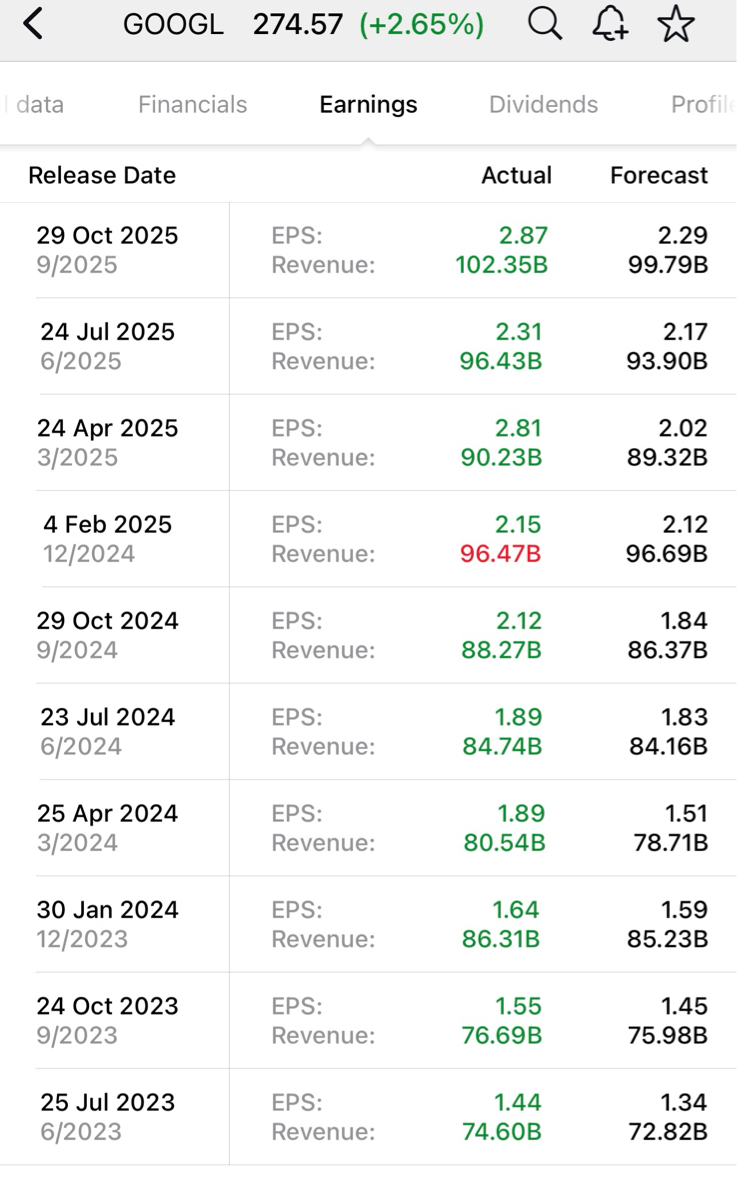
Task: Select the Earnings tab
Action: coord(368,105)
